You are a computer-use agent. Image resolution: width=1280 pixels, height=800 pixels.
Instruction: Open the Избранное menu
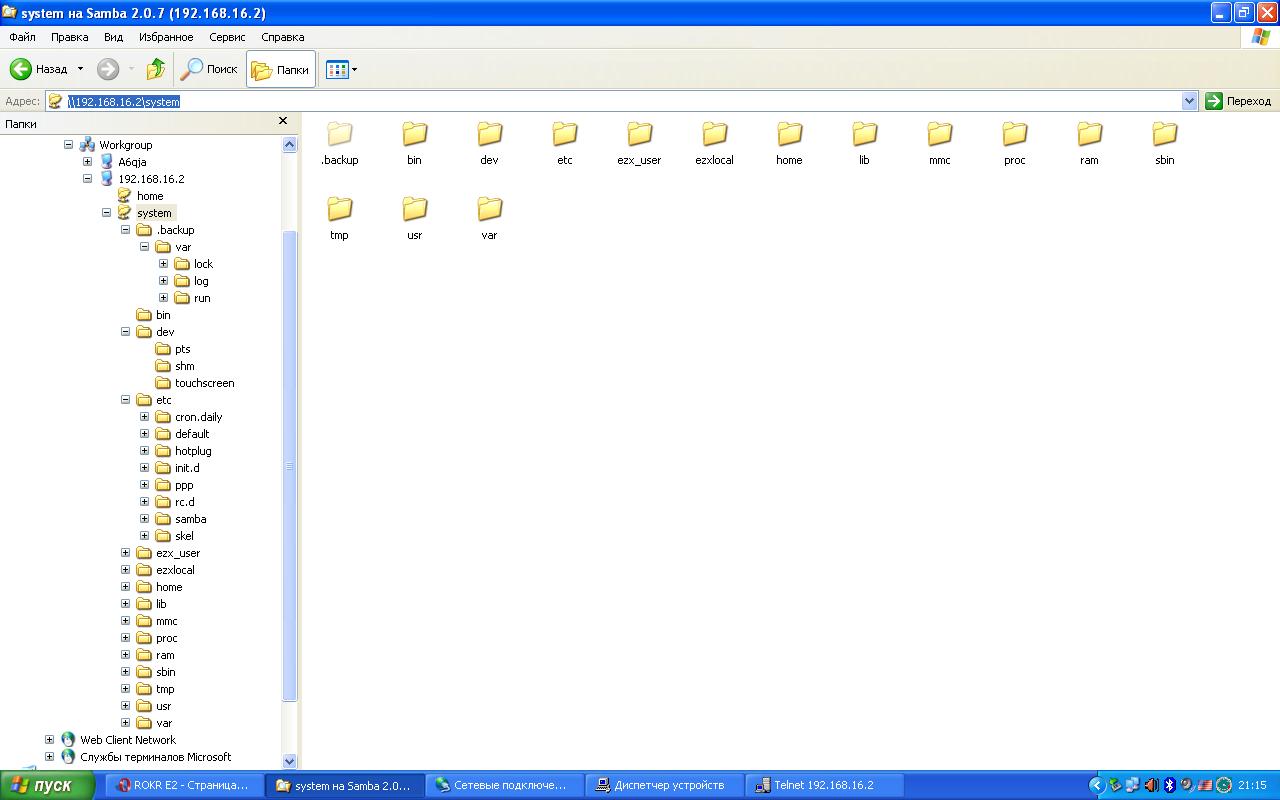167,37
